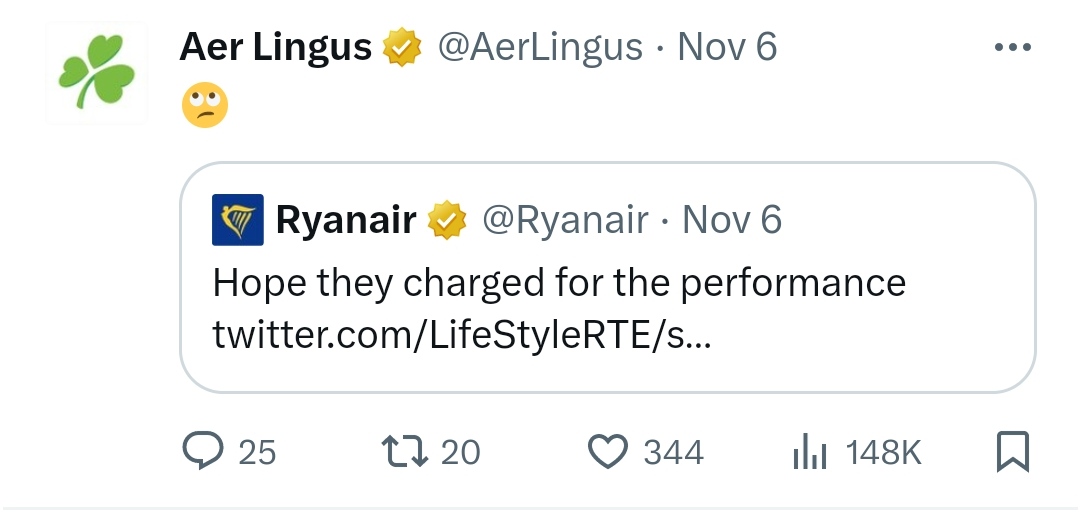Click Nov 6 date on quoted Ryanair tweet
The image size is (1080, 512).
(732, 220)
